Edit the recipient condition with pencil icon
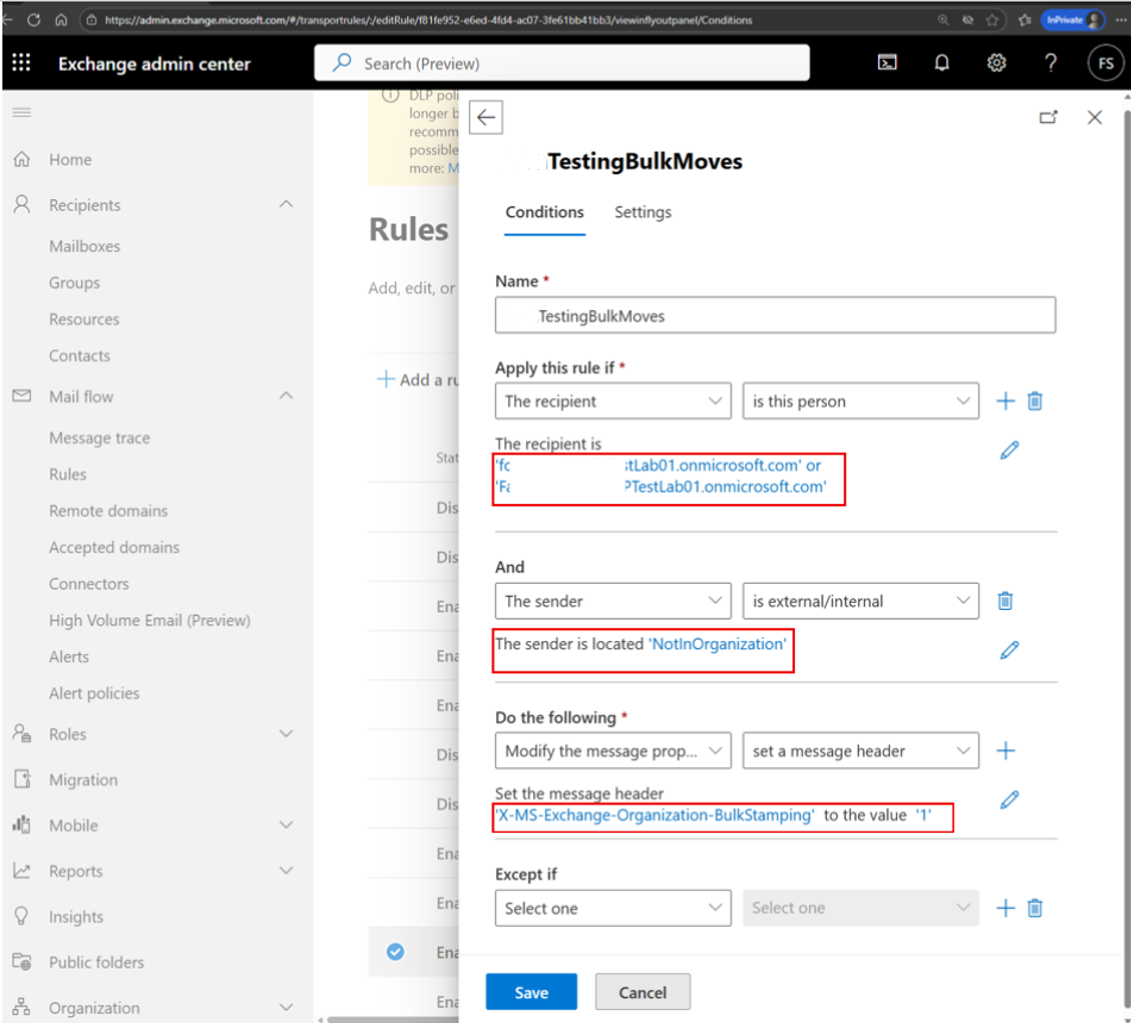 pyautogui.click(x=1009, y=450)
